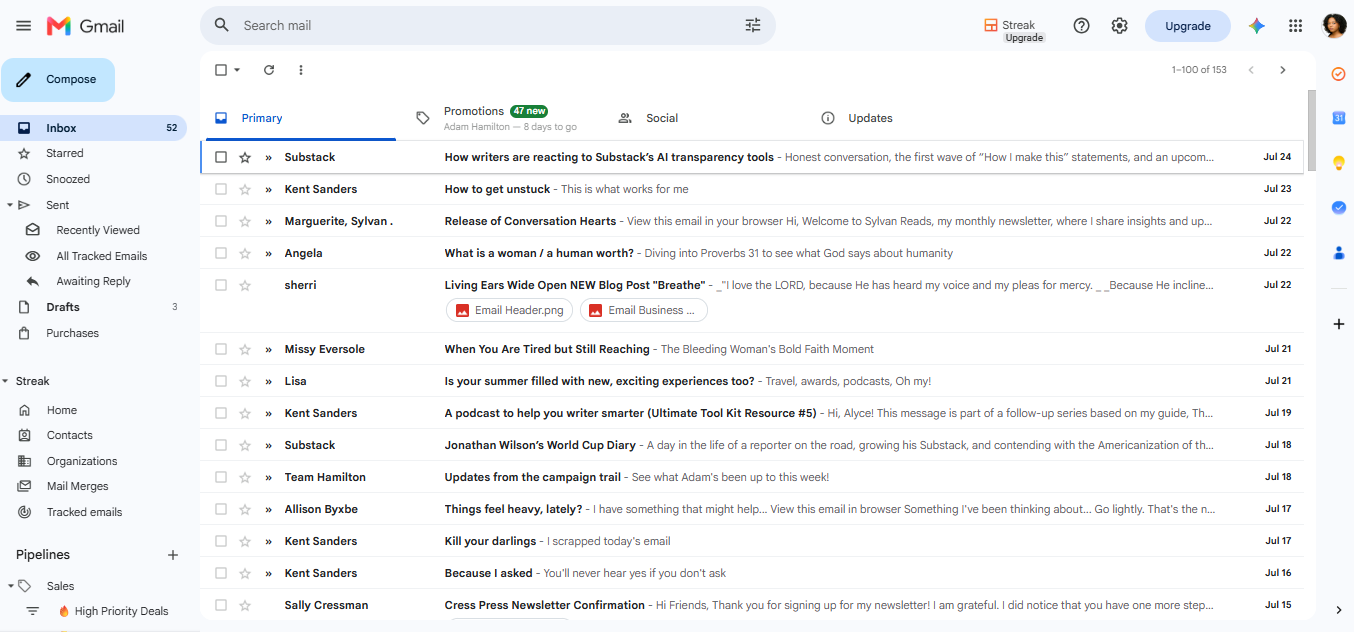Star the sherri email

point(245,285)
